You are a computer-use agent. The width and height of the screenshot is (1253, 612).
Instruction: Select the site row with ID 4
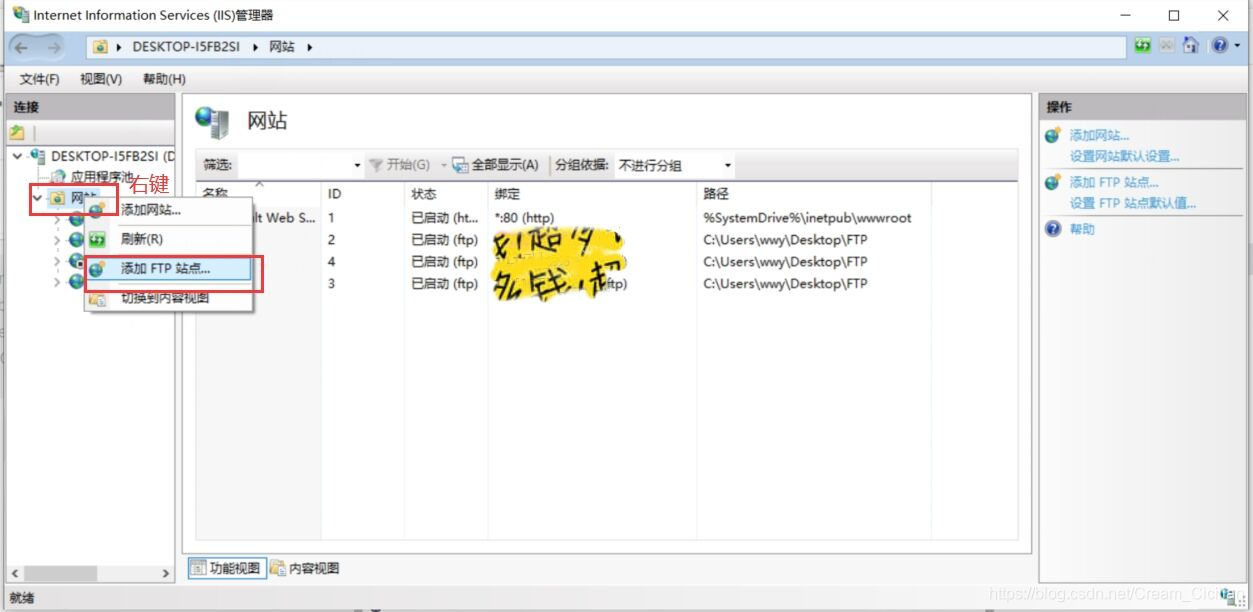[x=606, y=262]
